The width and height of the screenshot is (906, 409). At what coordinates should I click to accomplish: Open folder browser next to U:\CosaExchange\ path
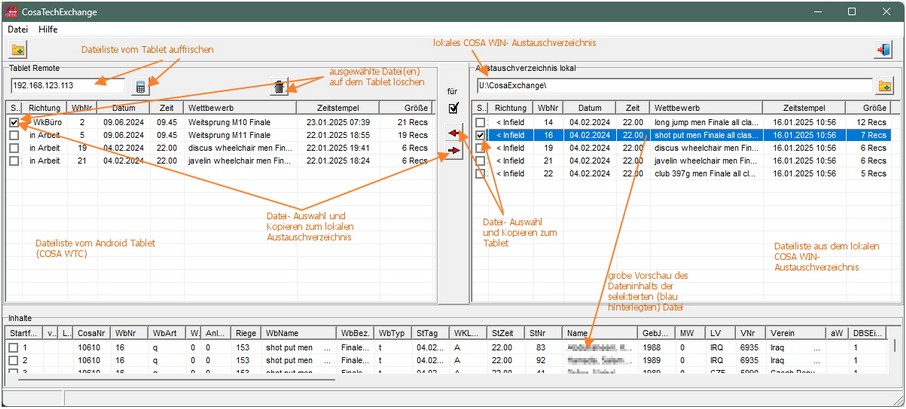[x=884, y=86]
